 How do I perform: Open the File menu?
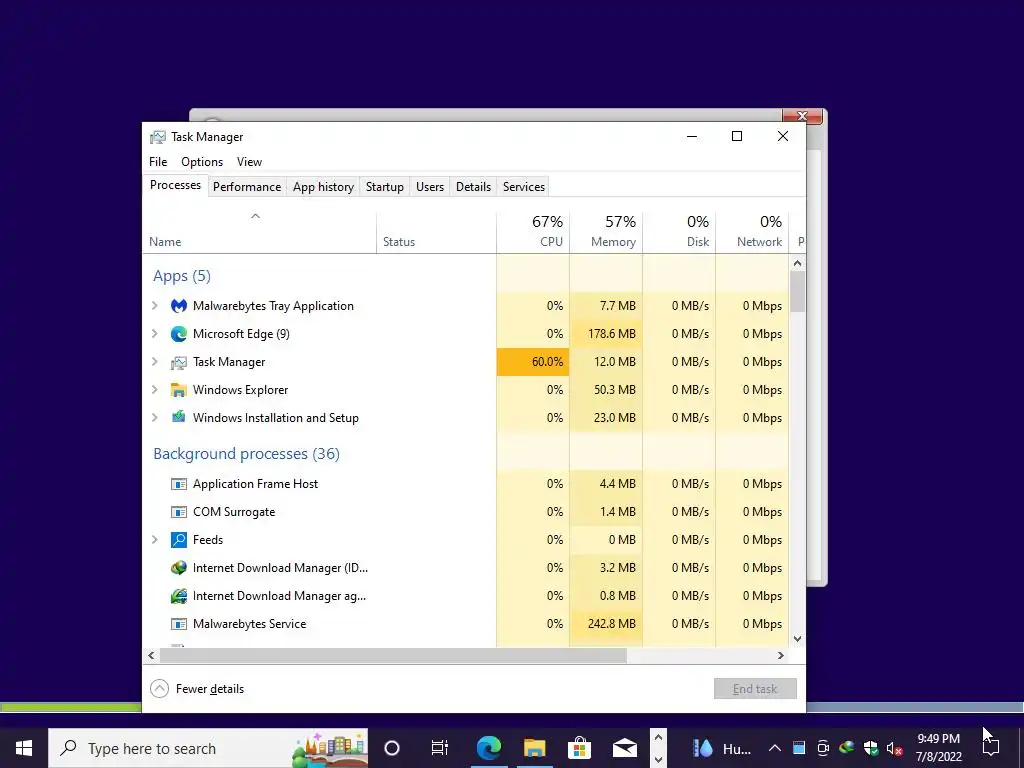[x=158, y=162]
